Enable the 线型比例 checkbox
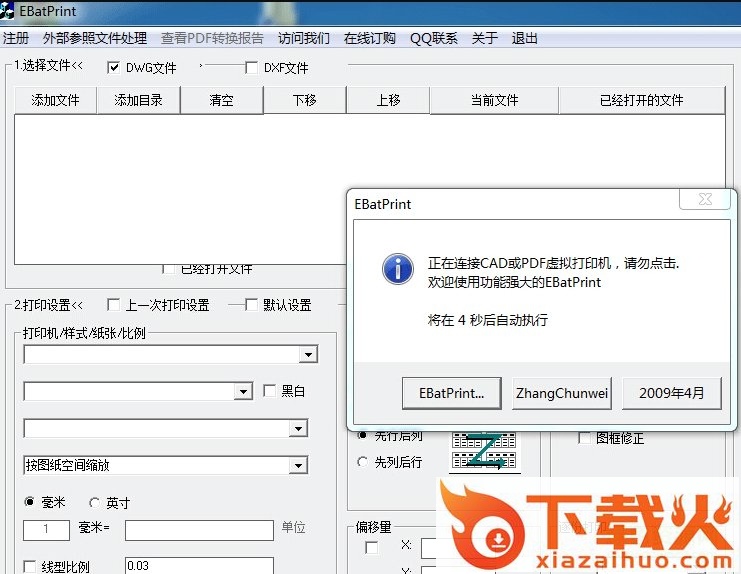Screen dimensions: 741x574 coord(29,566)
